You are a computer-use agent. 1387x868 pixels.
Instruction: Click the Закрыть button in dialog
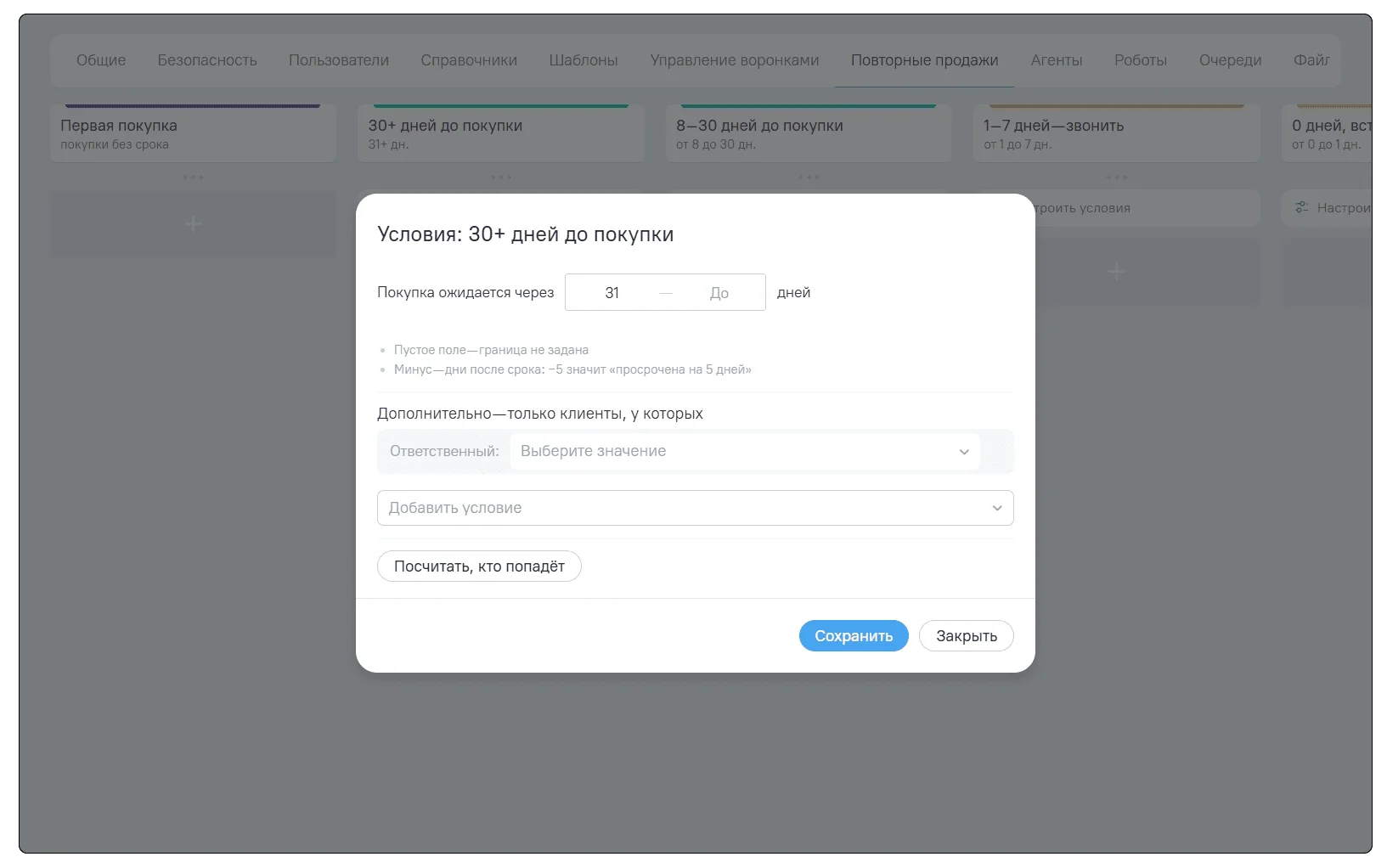tap(966, 636)
